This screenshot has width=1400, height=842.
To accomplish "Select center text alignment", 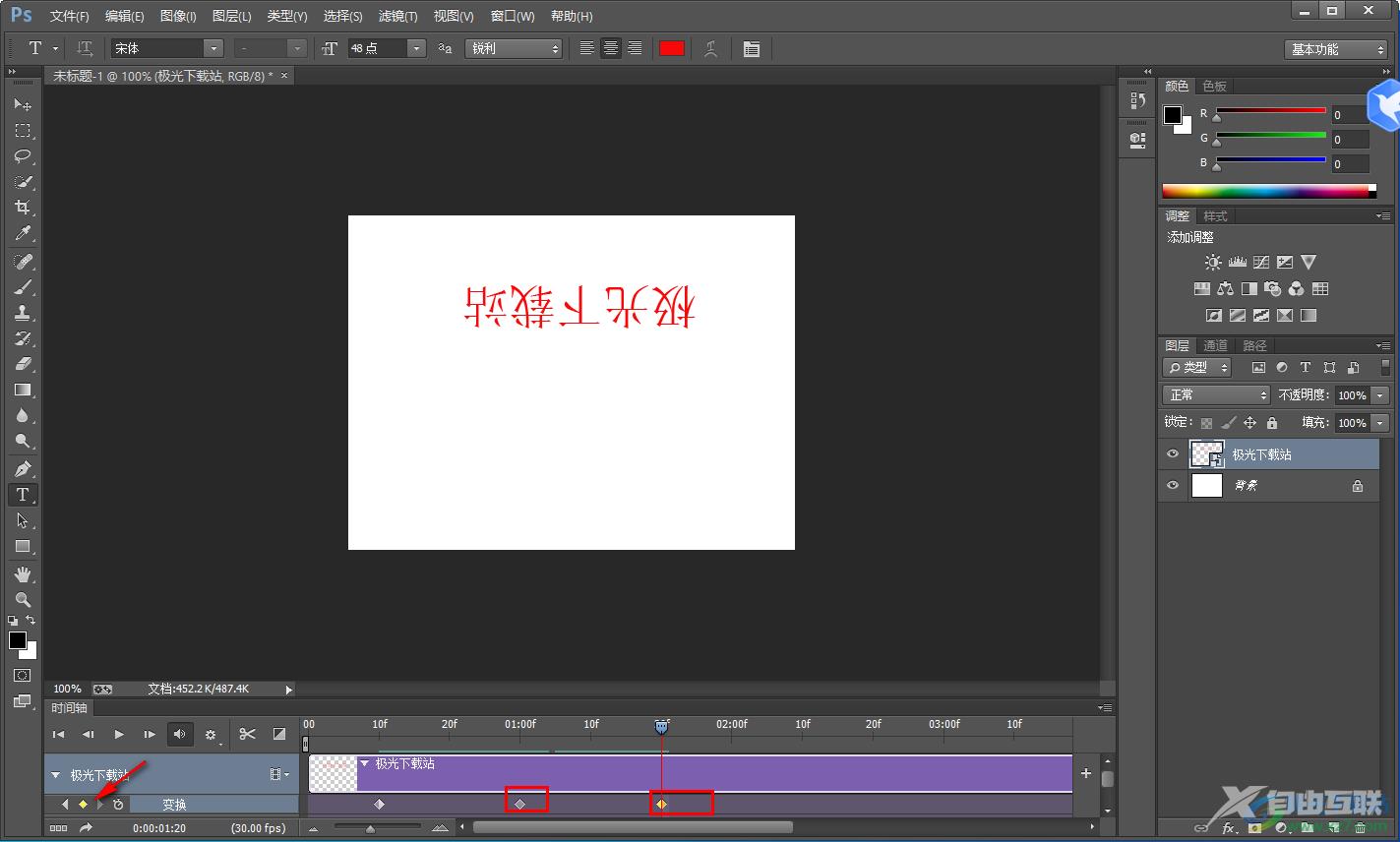I will tap(611, 48).
